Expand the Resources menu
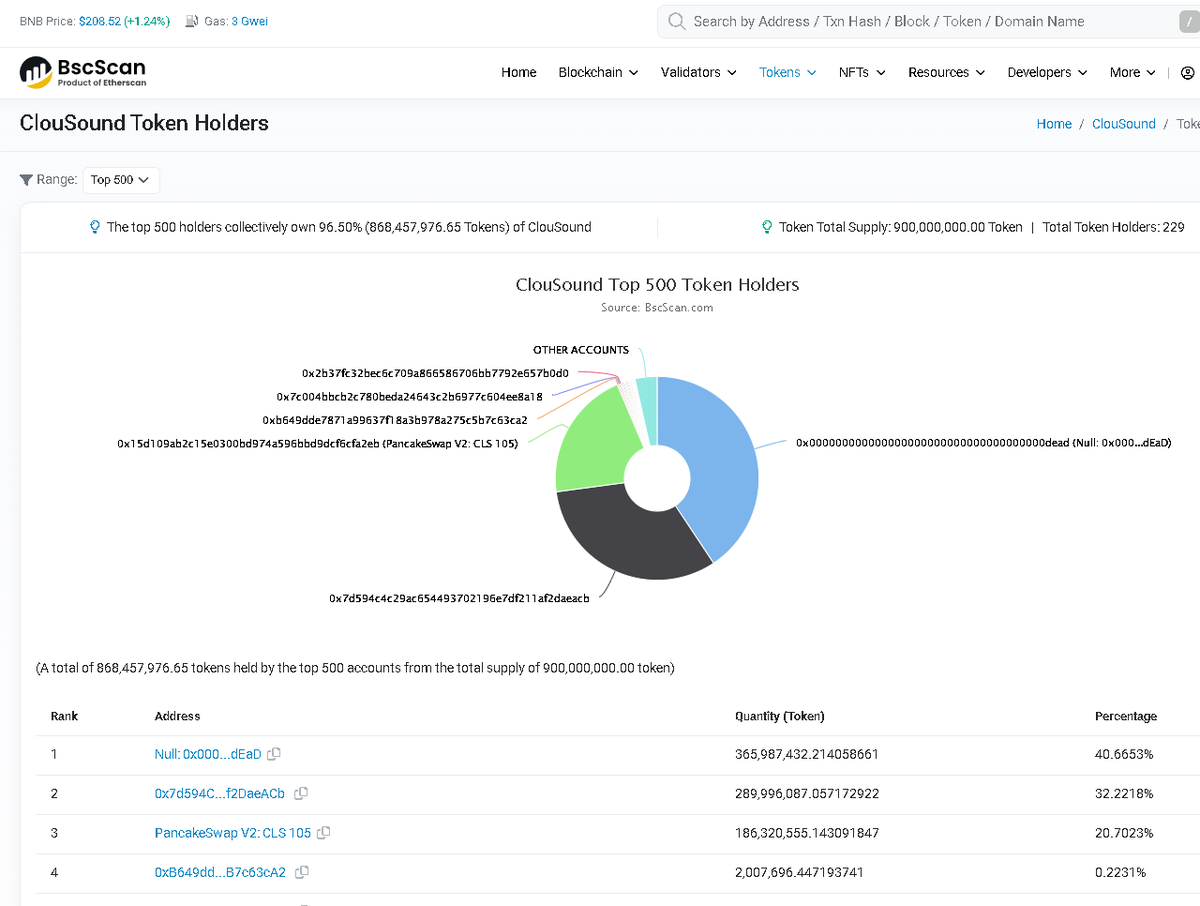 pyautogui.click(x=947, y=73)
